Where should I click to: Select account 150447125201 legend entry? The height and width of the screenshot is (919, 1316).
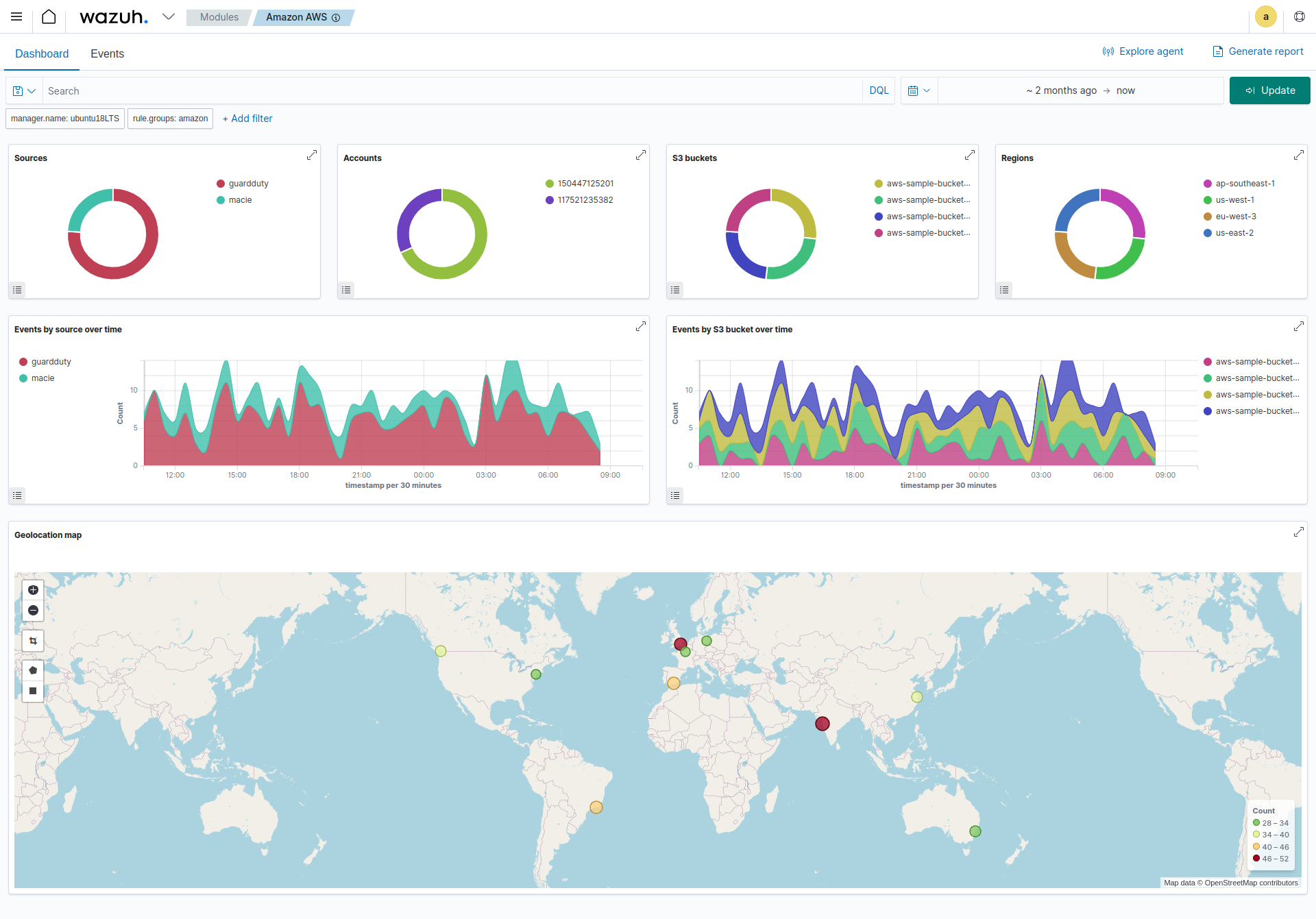click(580, 184)
